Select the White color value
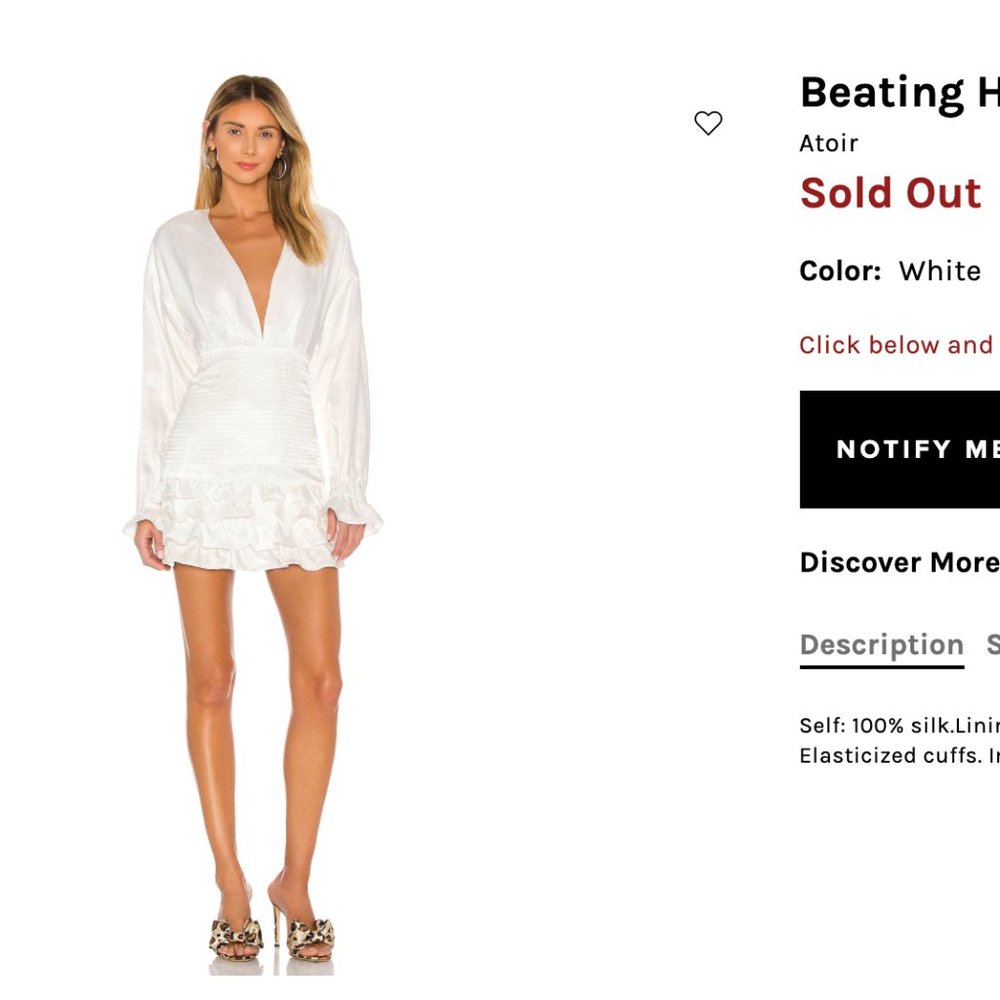The width and height of the screenshot is (1000, 1000). click(x=940, y=271)
